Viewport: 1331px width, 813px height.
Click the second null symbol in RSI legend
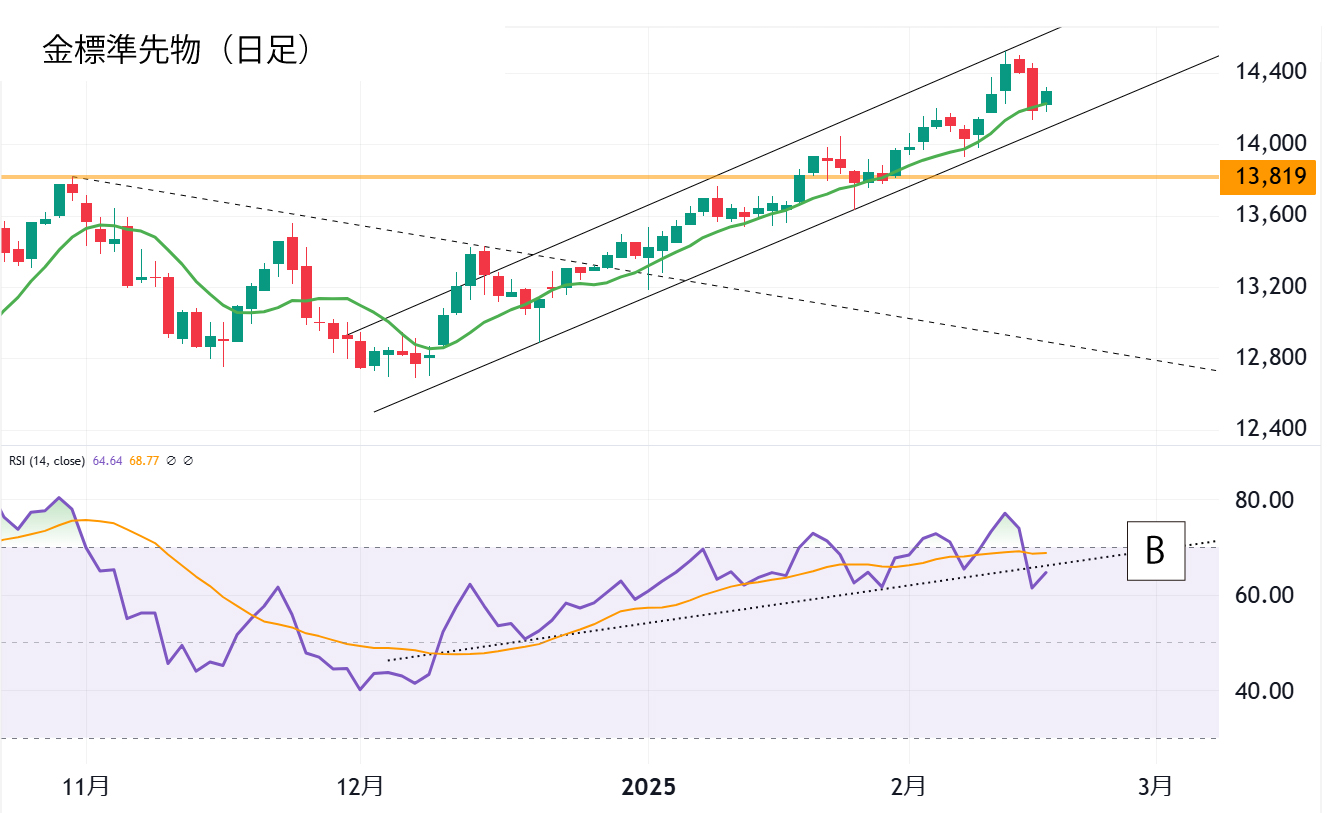pos(188,461)
